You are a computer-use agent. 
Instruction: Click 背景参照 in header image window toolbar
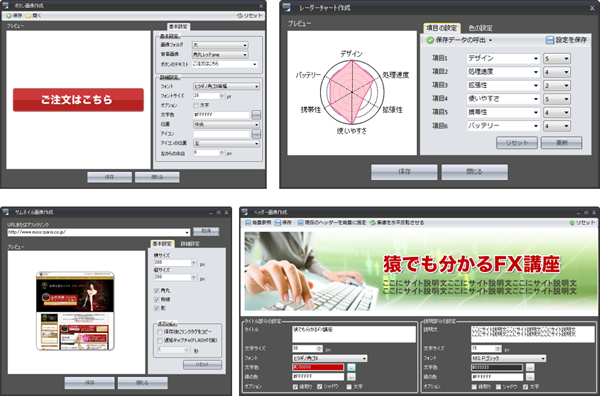point(258,223)
